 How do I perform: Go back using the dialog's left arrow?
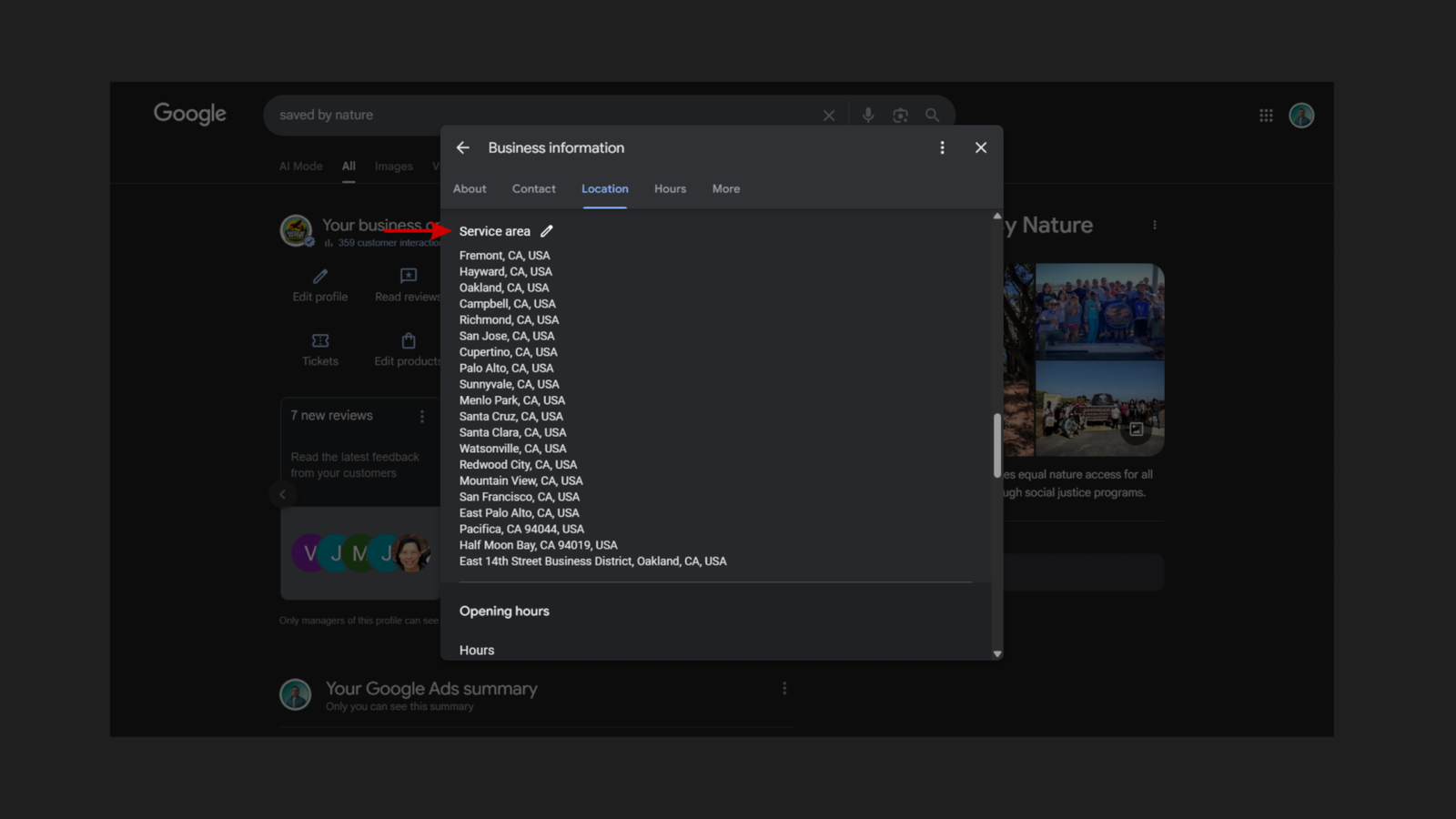(x=463, y=147)
